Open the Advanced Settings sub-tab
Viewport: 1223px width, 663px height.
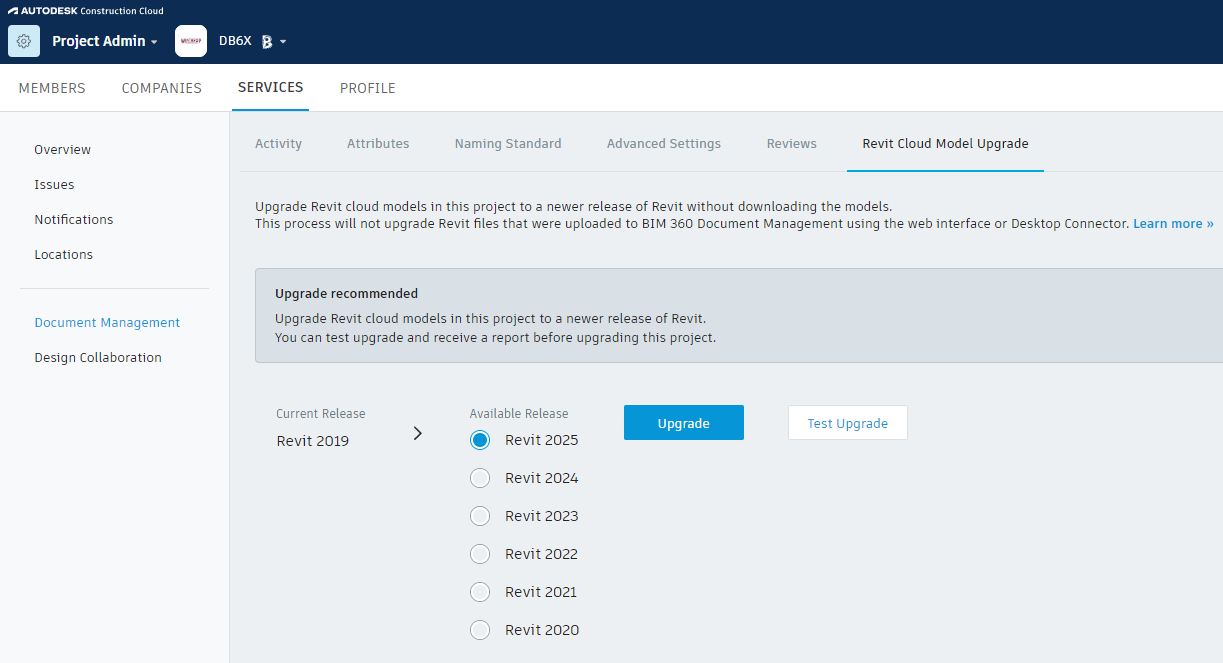tap(664, 144)
